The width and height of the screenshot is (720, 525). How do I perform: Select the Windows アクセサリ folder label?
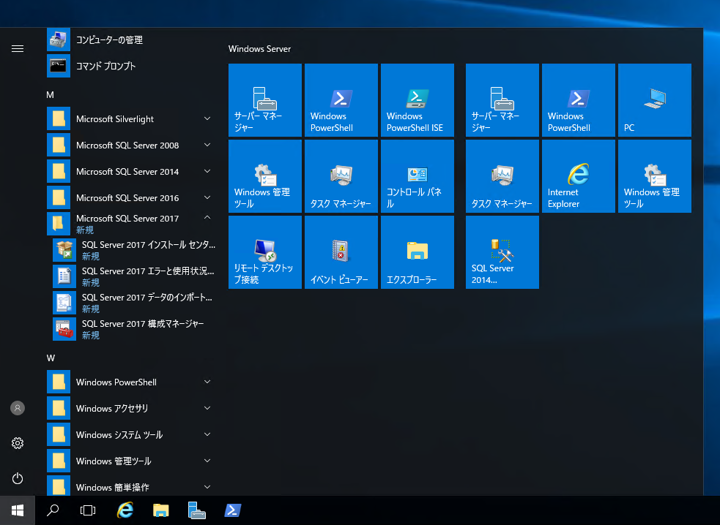click(112, 408)
